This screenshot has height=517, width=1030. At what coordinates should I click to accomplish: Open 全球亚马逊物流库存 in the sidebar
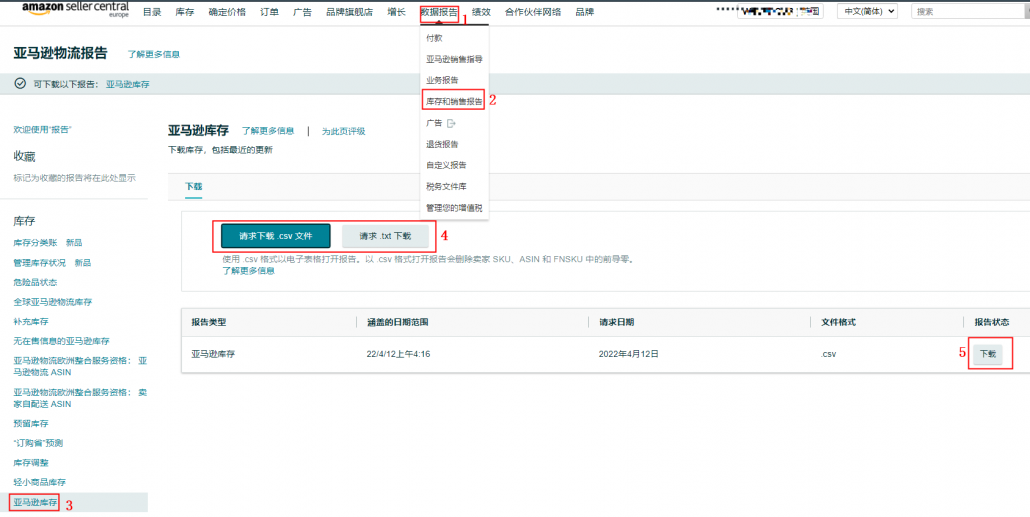(x=53, y=302)
